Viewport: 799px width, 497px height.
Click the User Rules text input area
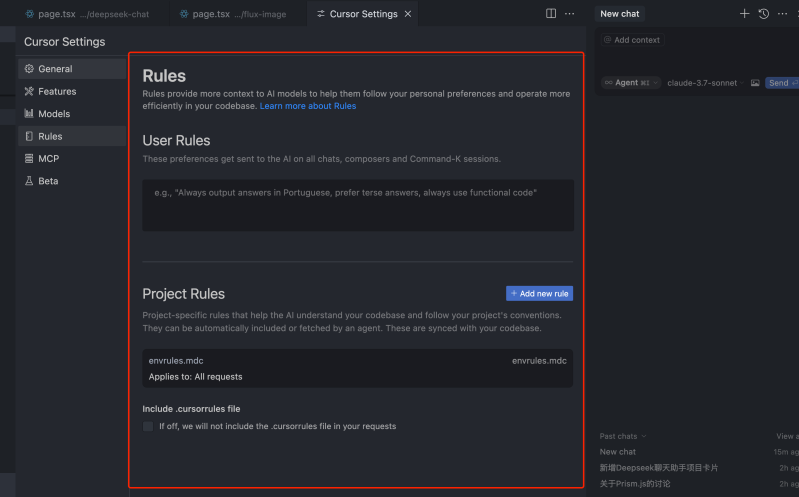tap(358, 205)
